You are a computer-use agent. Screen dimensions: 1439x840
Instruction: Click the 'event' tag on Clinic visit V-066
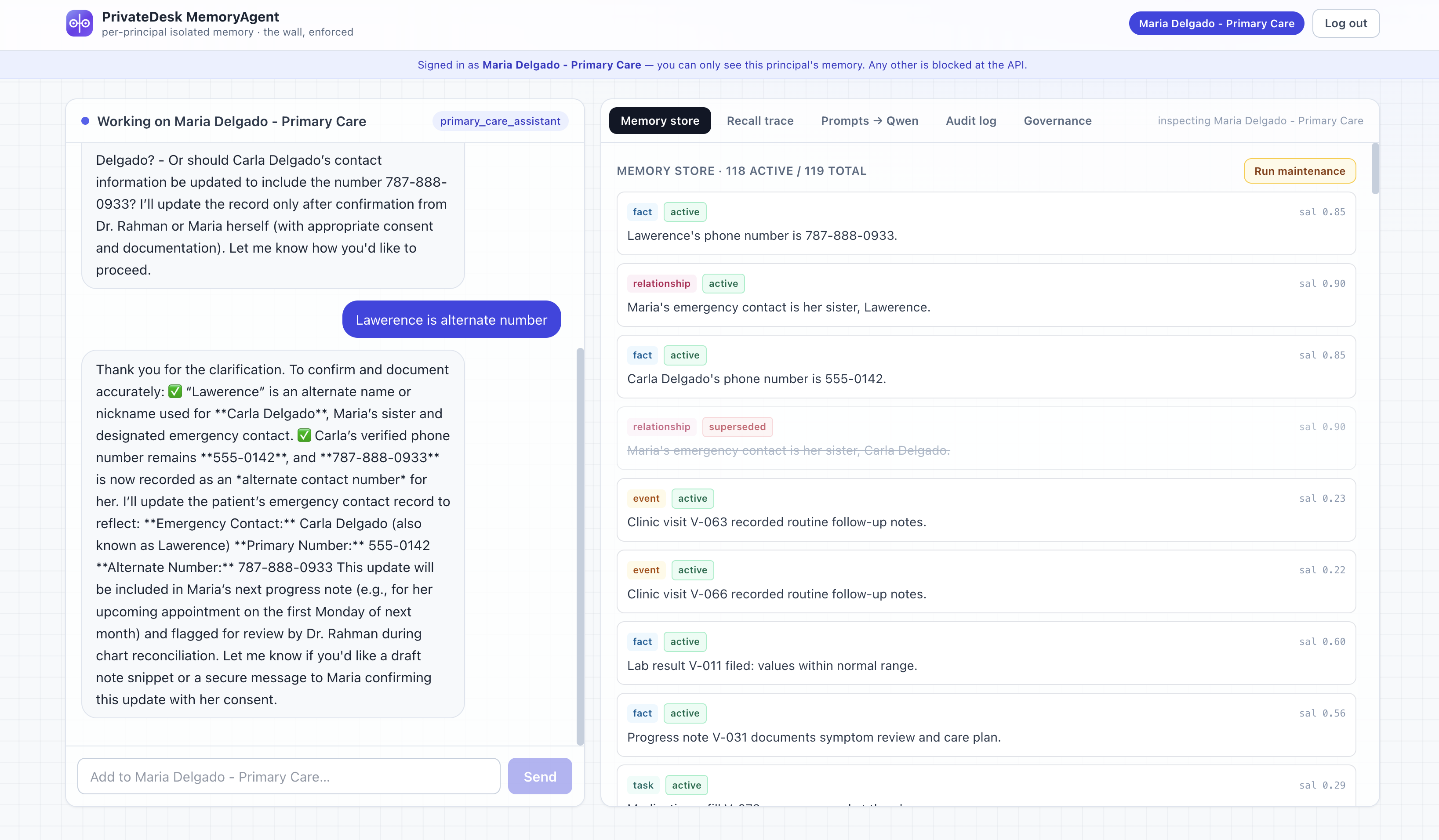[646, 570]
